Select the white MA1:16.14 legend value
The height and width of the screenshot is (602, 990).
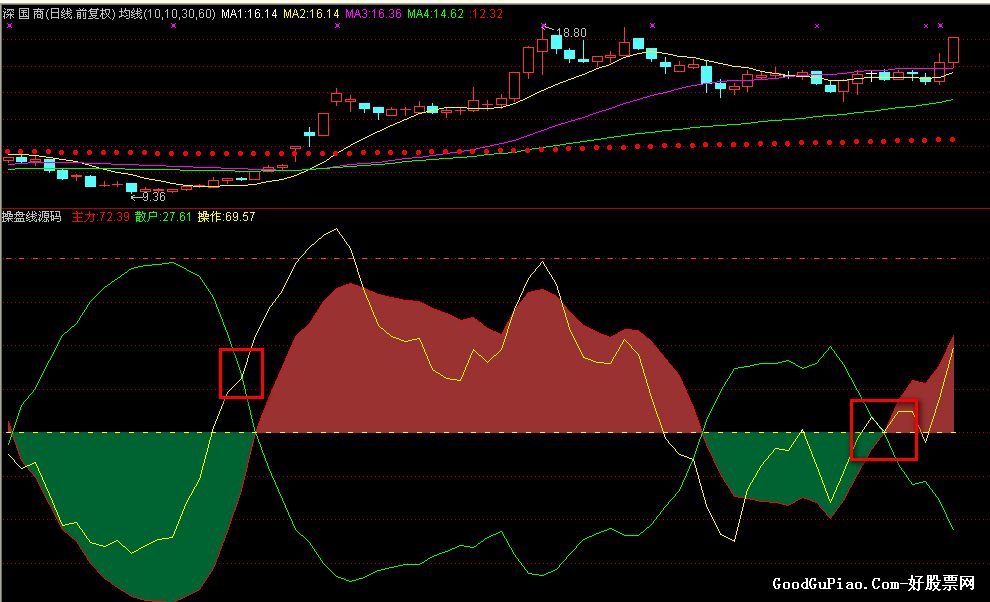pos(249,13)
